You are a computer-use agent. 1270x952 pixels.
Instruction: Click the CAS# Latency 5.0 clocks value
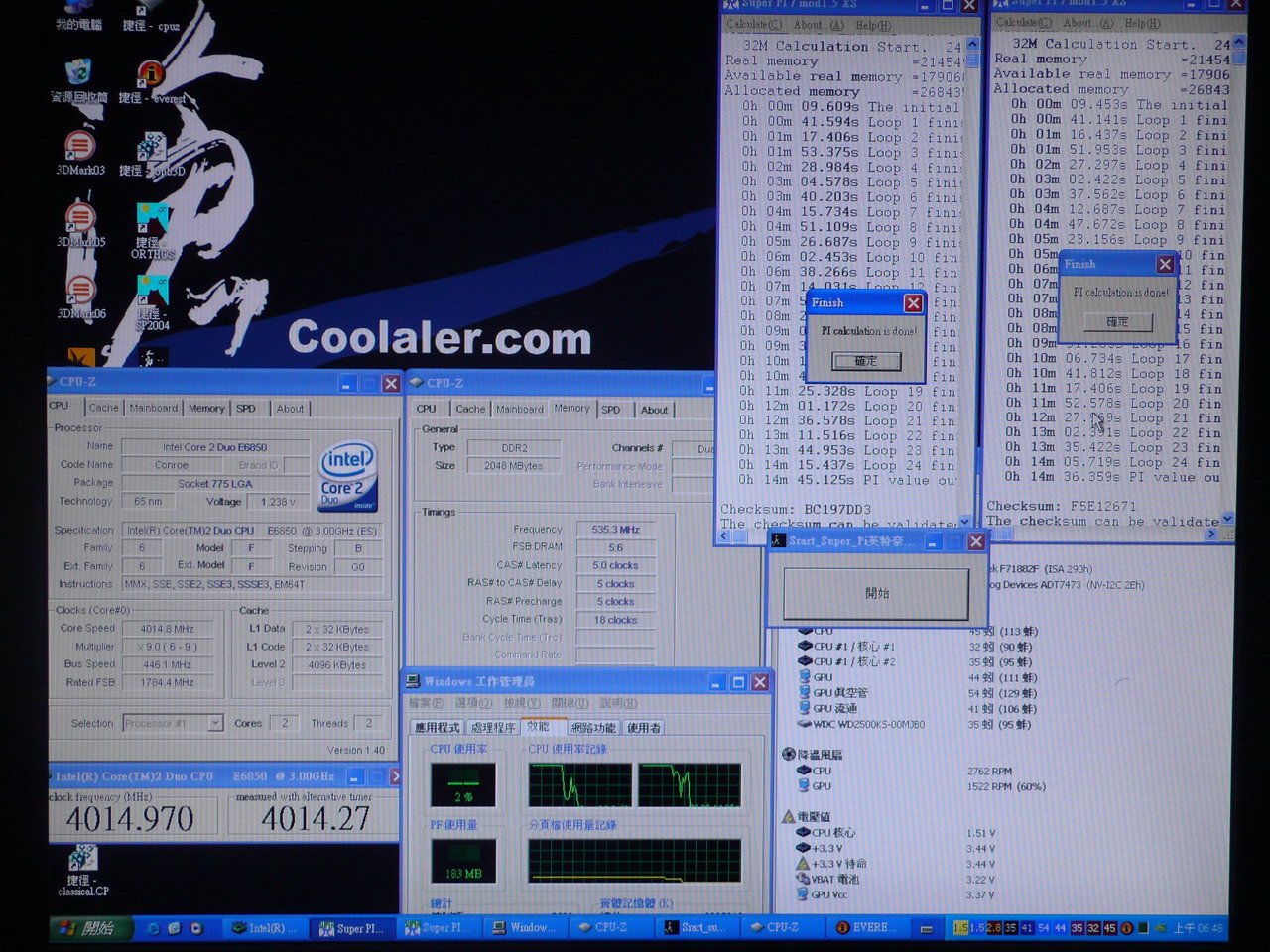[615, 566]
